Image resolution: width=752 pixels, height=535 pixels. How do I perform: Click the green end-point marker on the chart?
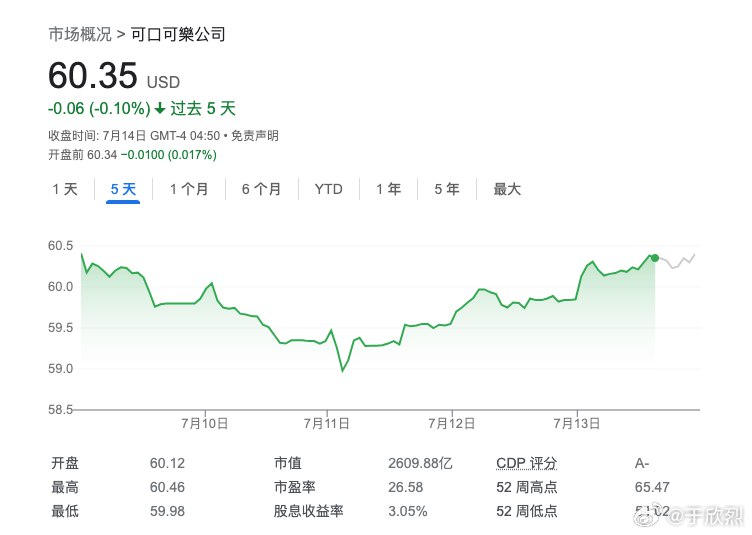pos(655,258)
